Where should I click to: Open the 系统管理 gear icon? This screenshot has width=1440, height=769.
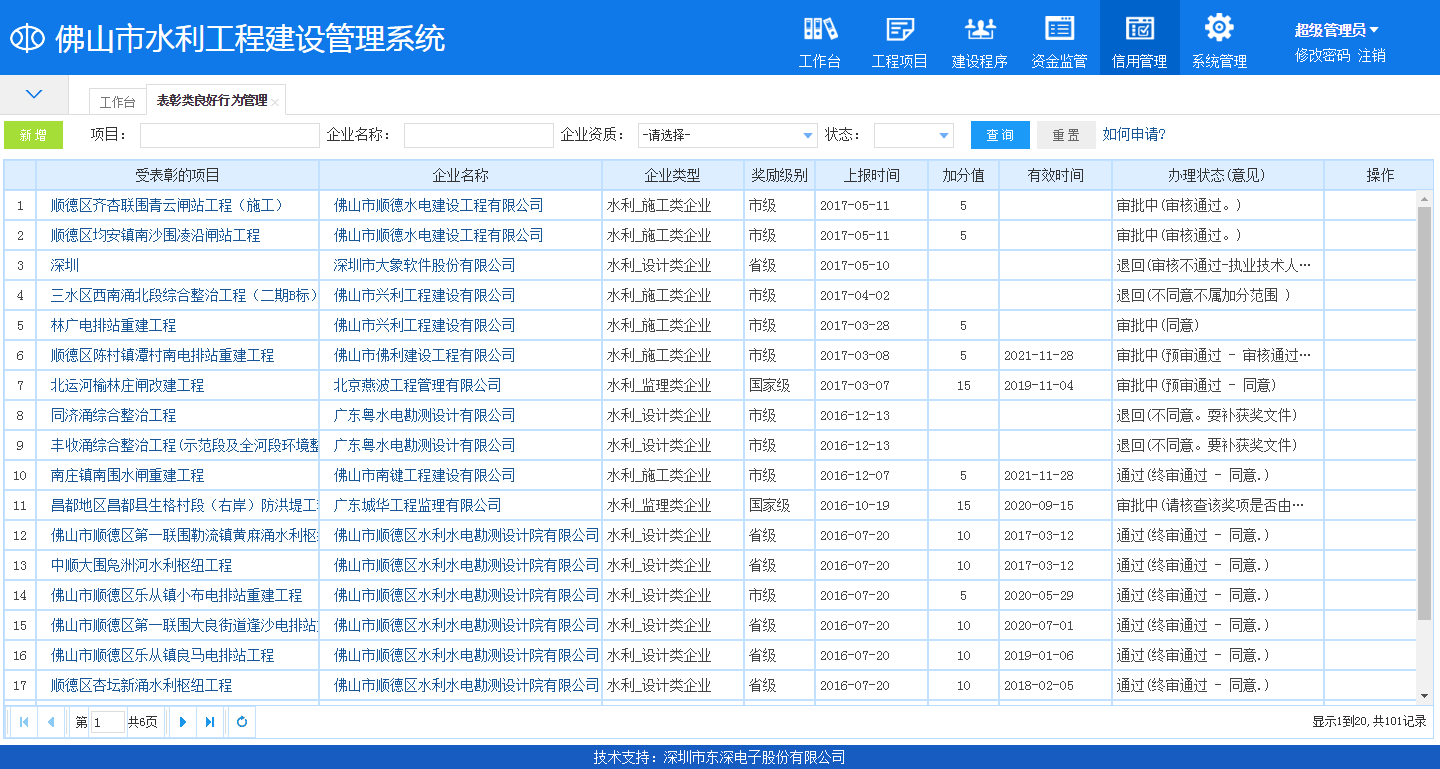click(1219, 28)
